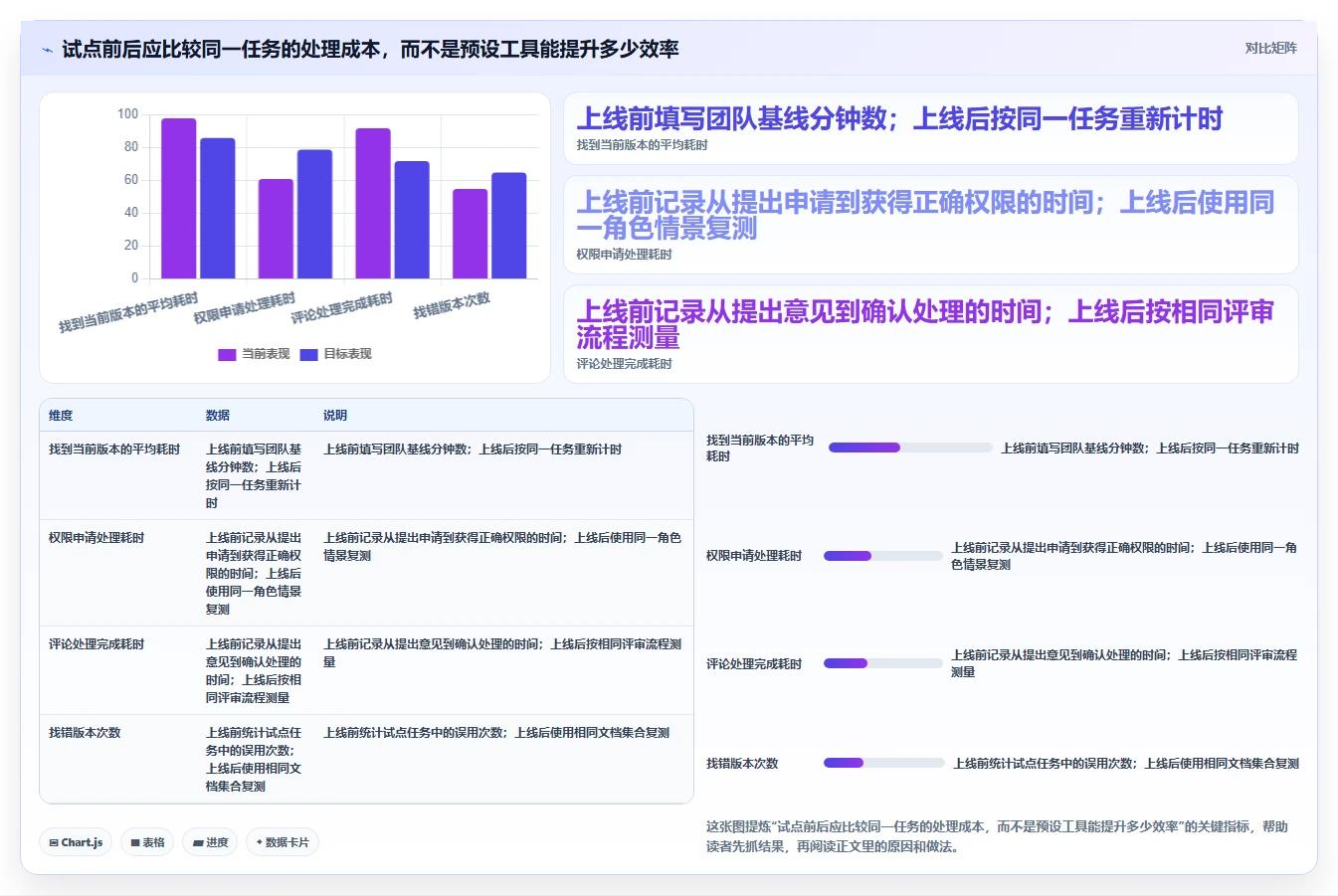Open the card titled 上线前记录从提出意见到确认处理的时间
This screenshot has height=896, width=1338.
click(x=930, y=334)
